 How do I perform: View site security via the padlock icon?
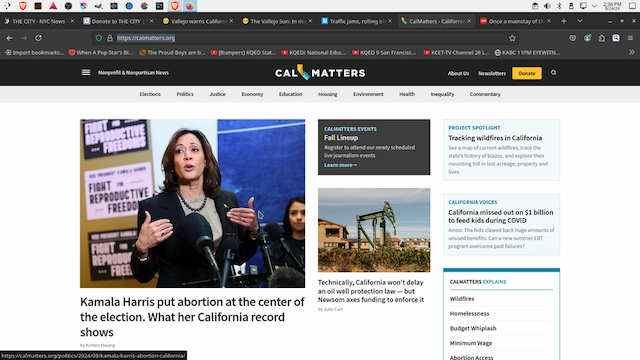click(110, 38)
